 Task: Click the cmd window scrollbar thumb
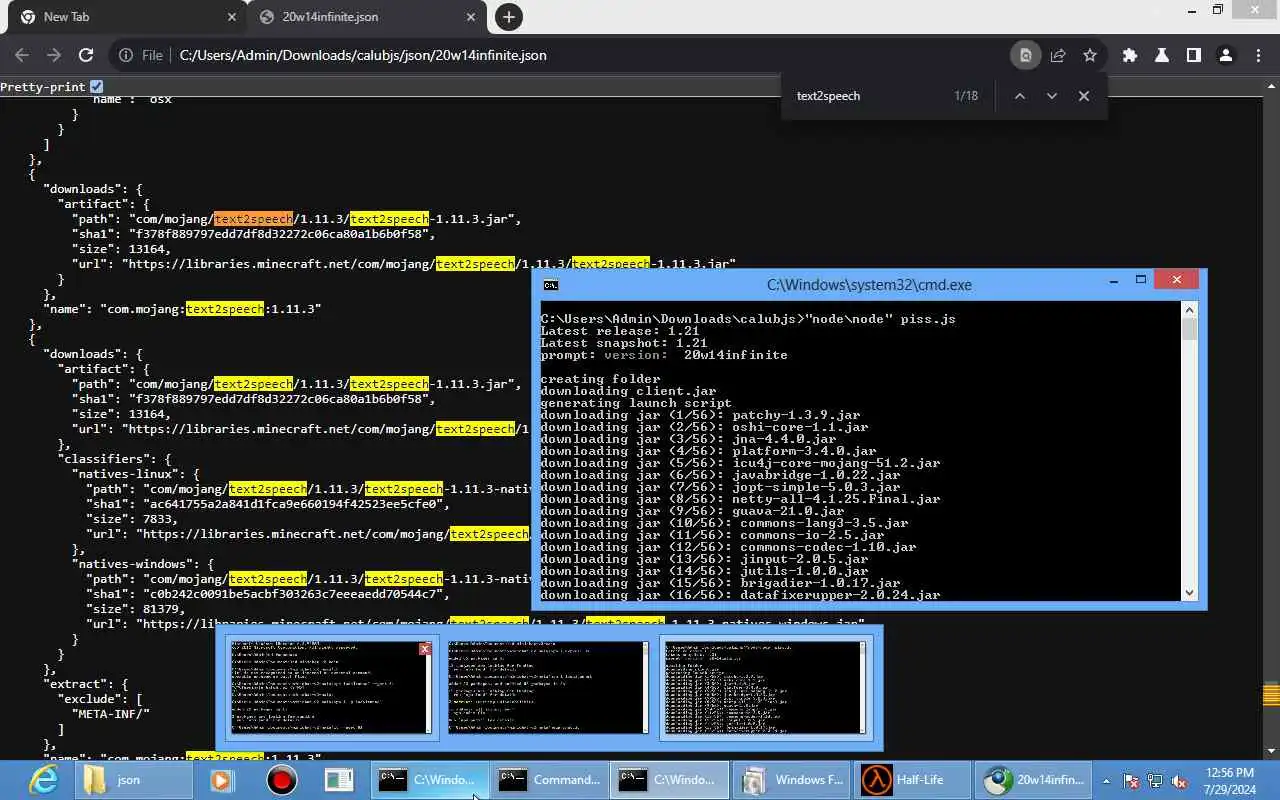[1189, 329]
